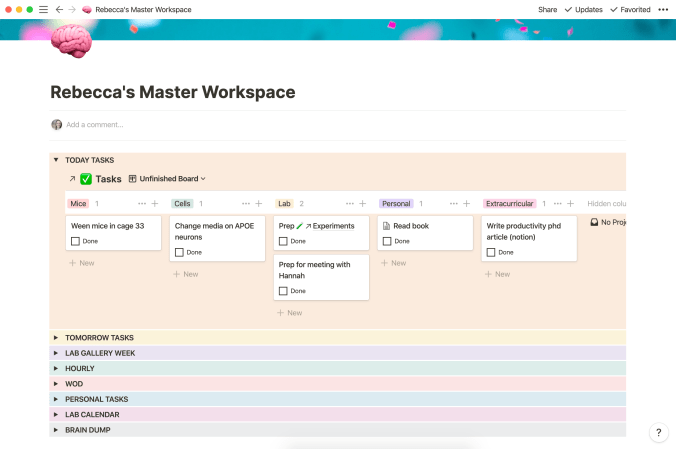This screenshot has height=449, width=676.
Task: Click the help question mark button
Action: pyautogui.click(x=658, y=432)
